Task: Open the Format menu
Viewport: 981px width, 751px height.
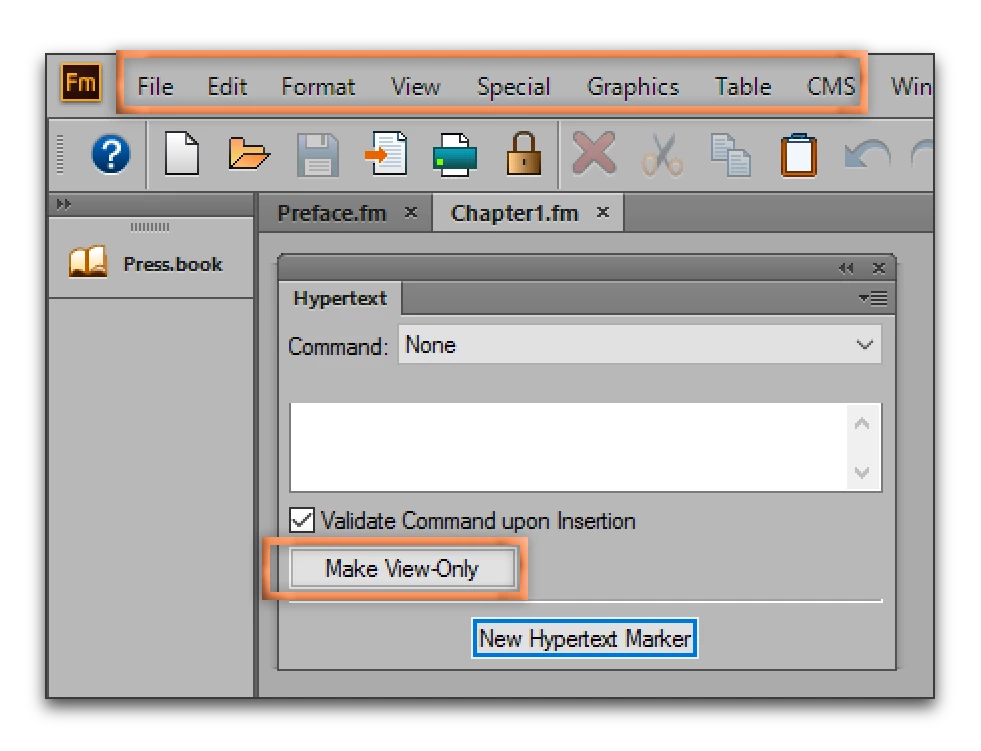Action: coord(318,86)
